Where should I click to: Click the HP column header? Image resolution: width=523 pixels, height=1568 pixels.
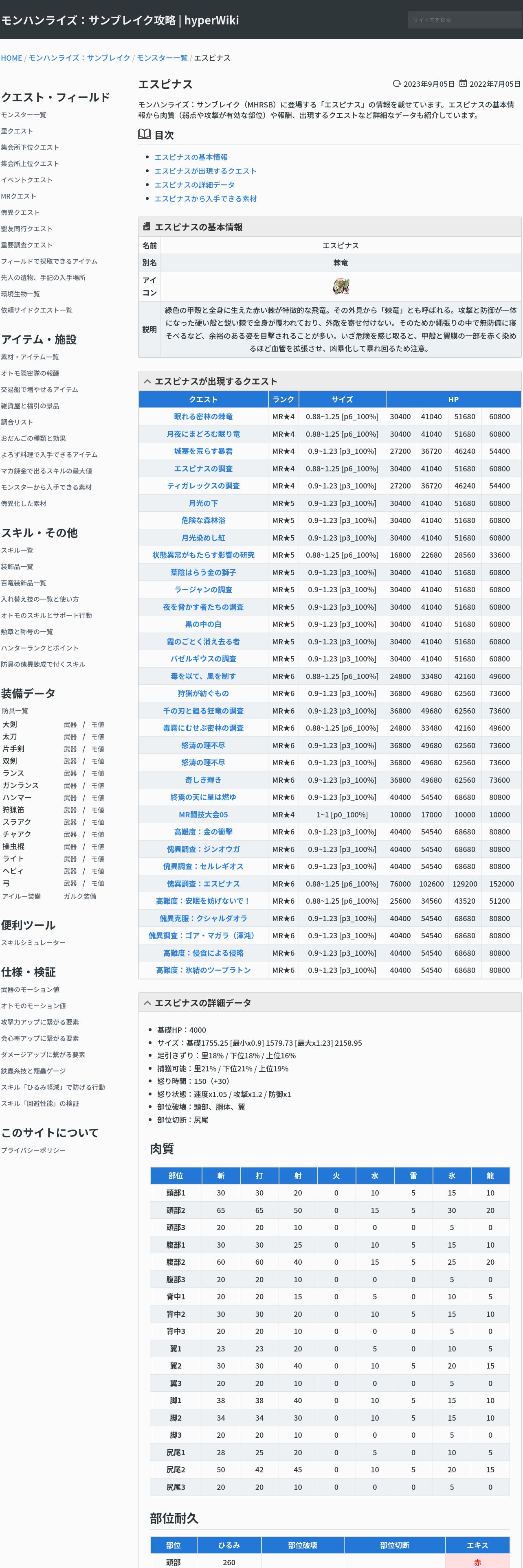pyautogui.click(x=454, y=399)
